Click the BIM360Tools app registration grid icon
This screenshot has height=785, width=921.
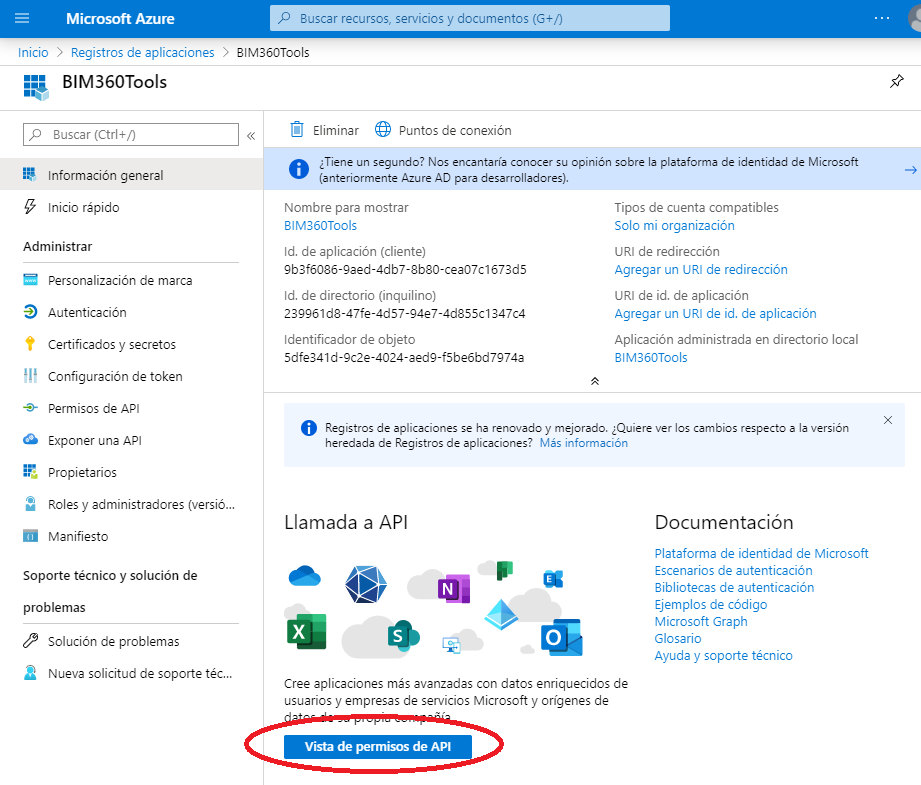click(36, 87)
